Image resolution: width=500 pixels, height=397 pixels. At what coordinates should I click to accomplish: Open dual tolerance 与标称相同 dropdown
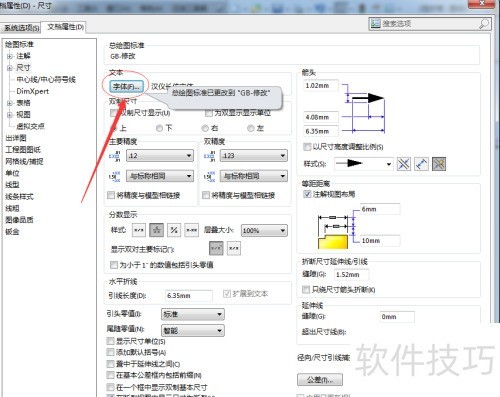tap(254, 176)
